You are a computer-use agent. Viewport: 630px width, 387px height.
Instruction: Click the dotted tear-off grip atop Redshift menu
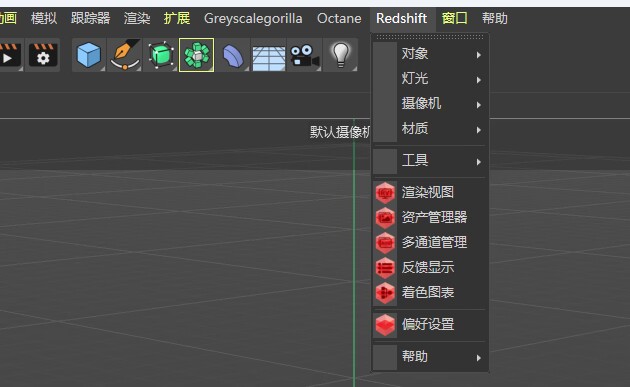(x=430, y=37)
